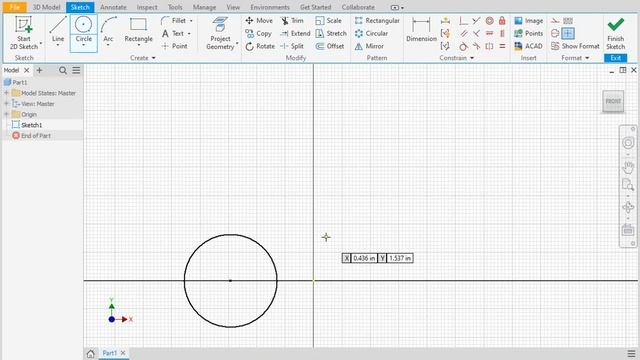
Task: Click the Split tool
Action: 292,46
